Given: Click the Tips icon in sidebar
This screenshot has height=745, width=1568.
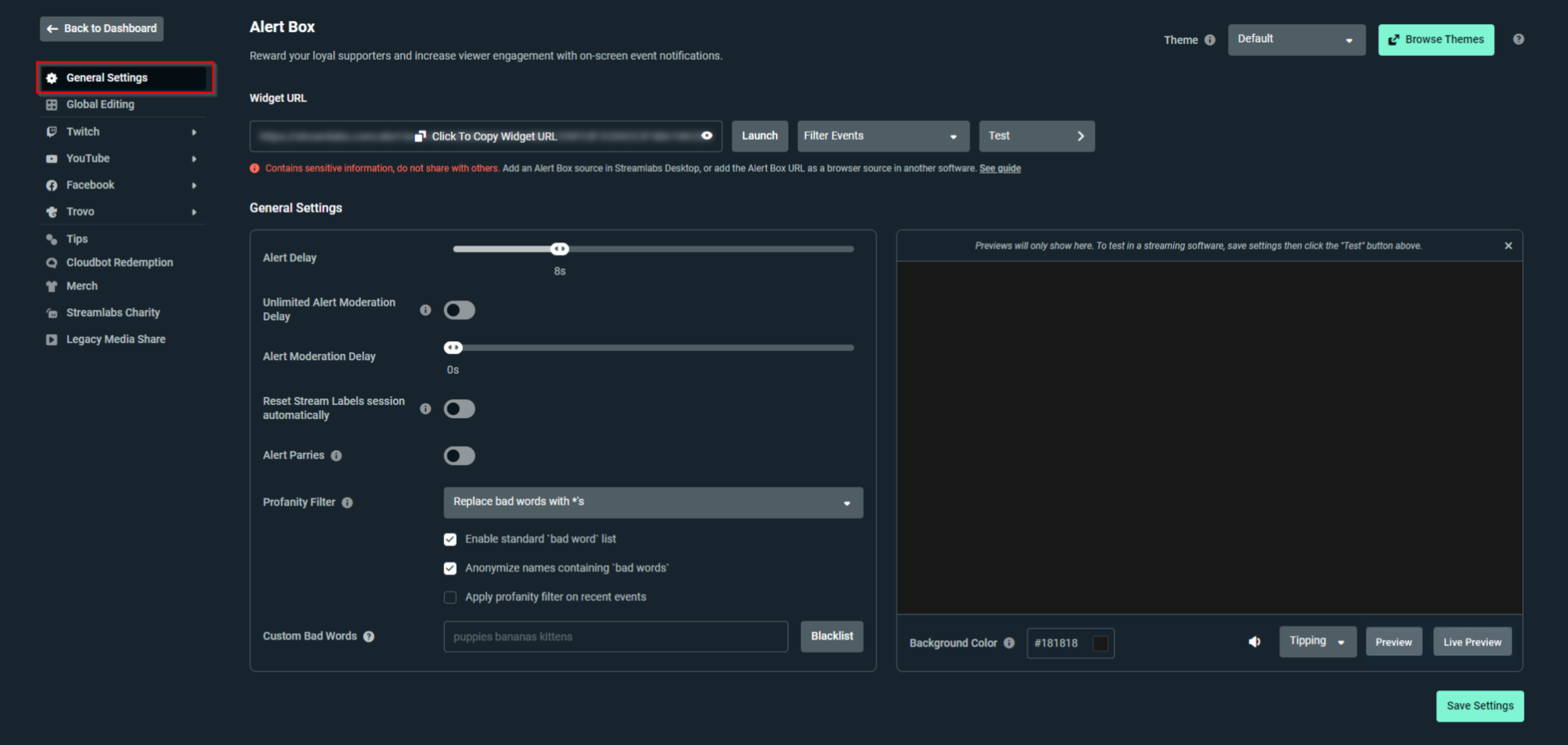Looking at the screenshot, I should pyautogui.click(x=52, y=239).
